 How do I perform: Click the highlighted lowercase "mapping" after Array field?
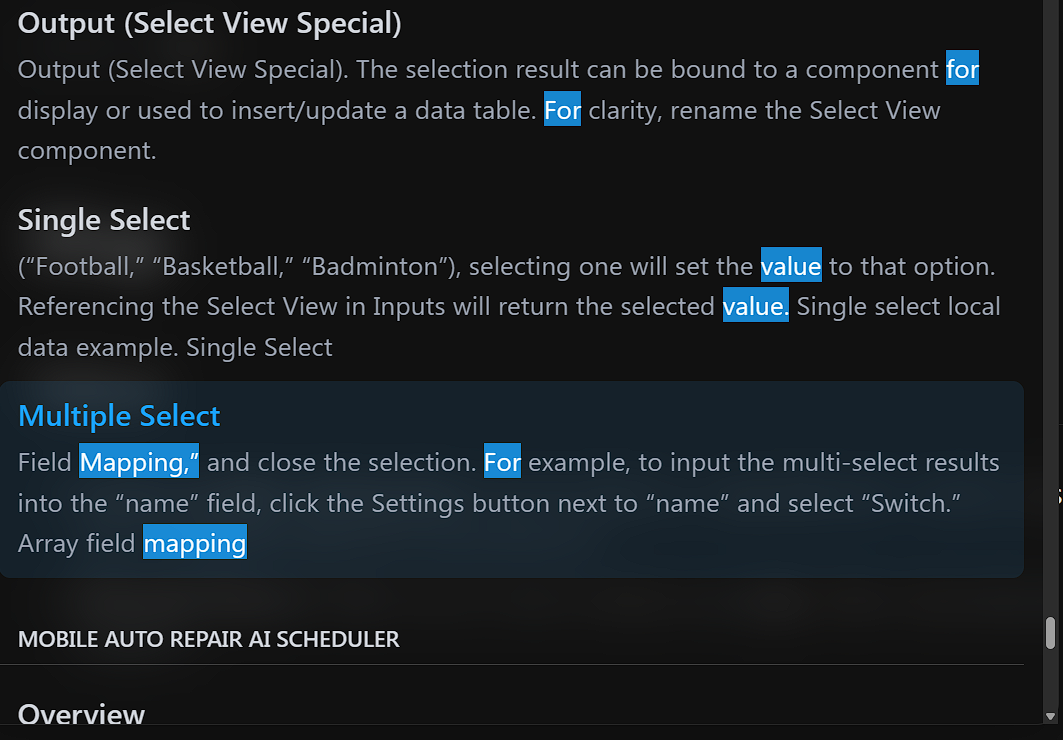pyautogui.click(x=194, y=544)
